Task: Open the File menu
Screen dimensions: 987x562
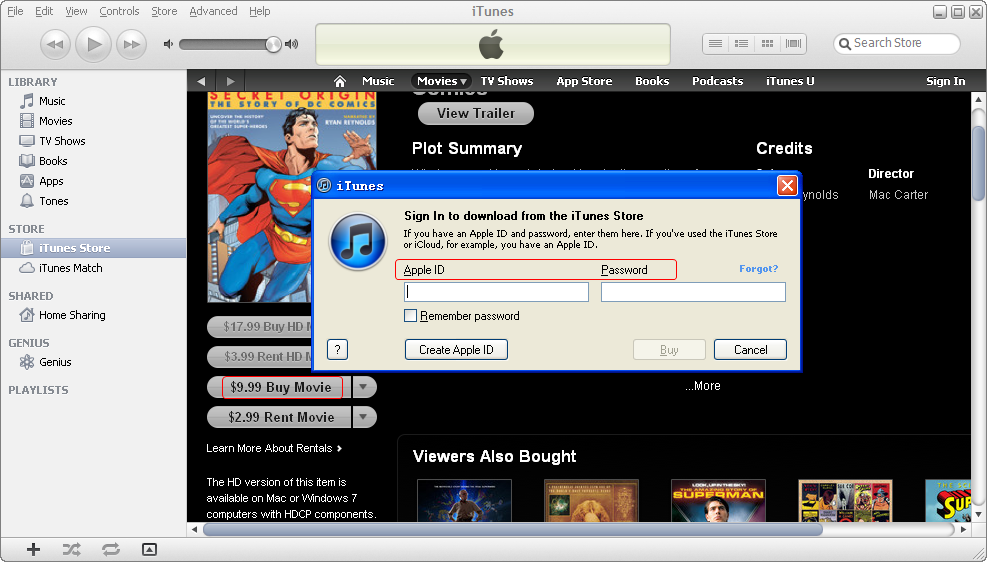Action: (14, 11)
